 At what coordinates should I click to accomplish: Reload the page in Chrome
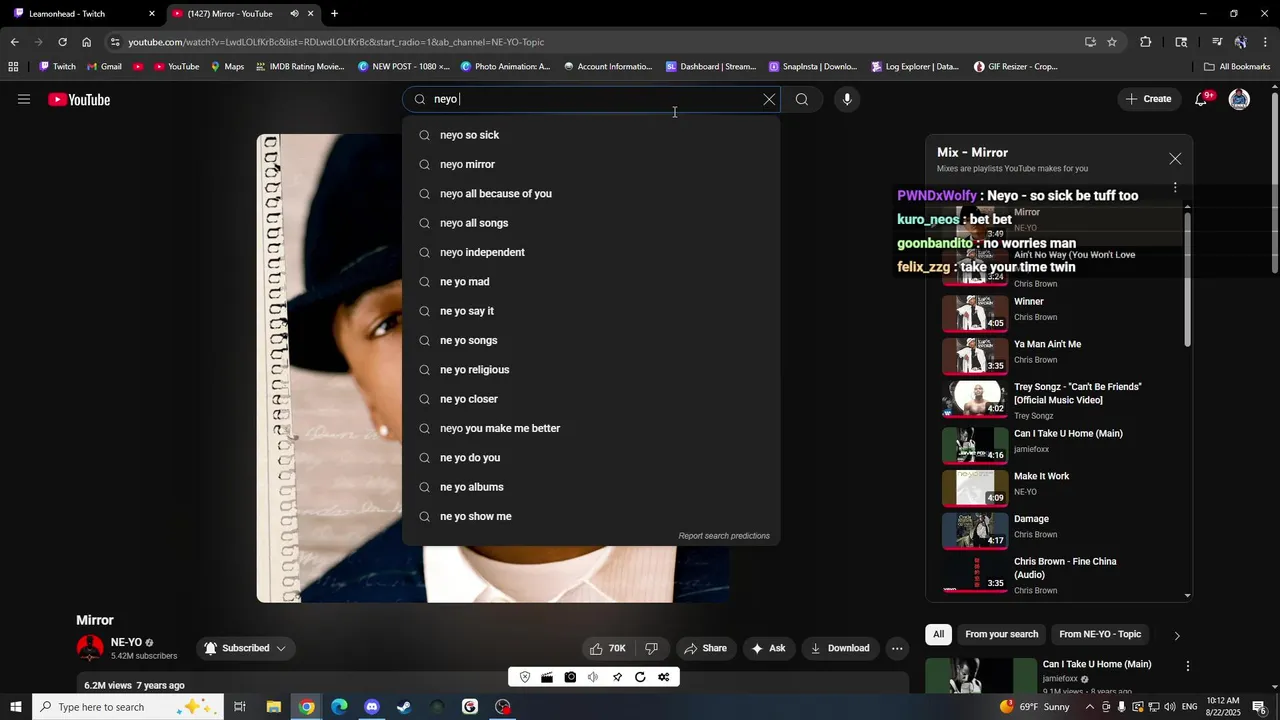click(x=62, y=42)
